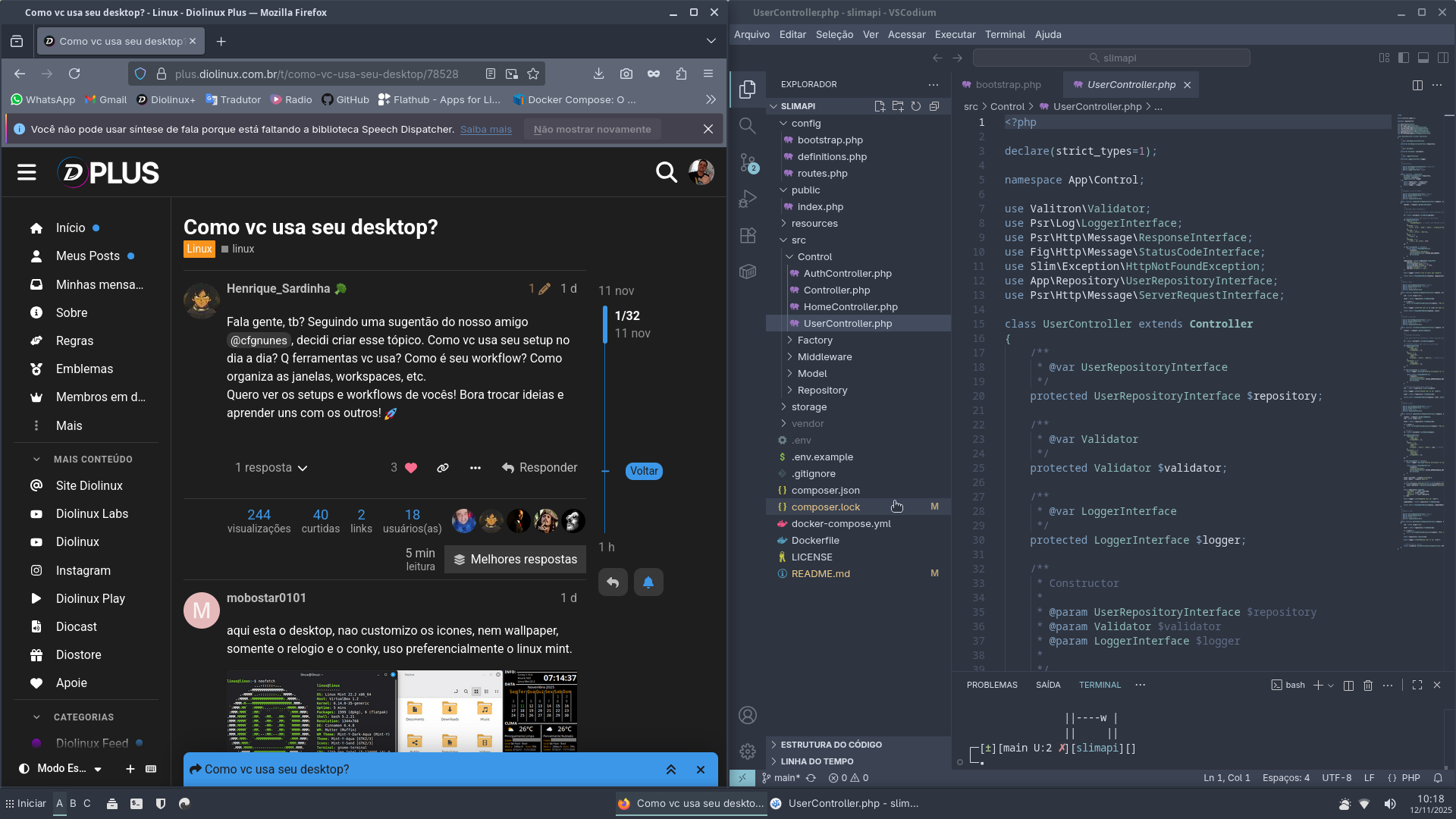Viewport: 1456px width, 819px height.
Task: Open the Terminal menu in menu bar
Action: [x=1005, y=35]
